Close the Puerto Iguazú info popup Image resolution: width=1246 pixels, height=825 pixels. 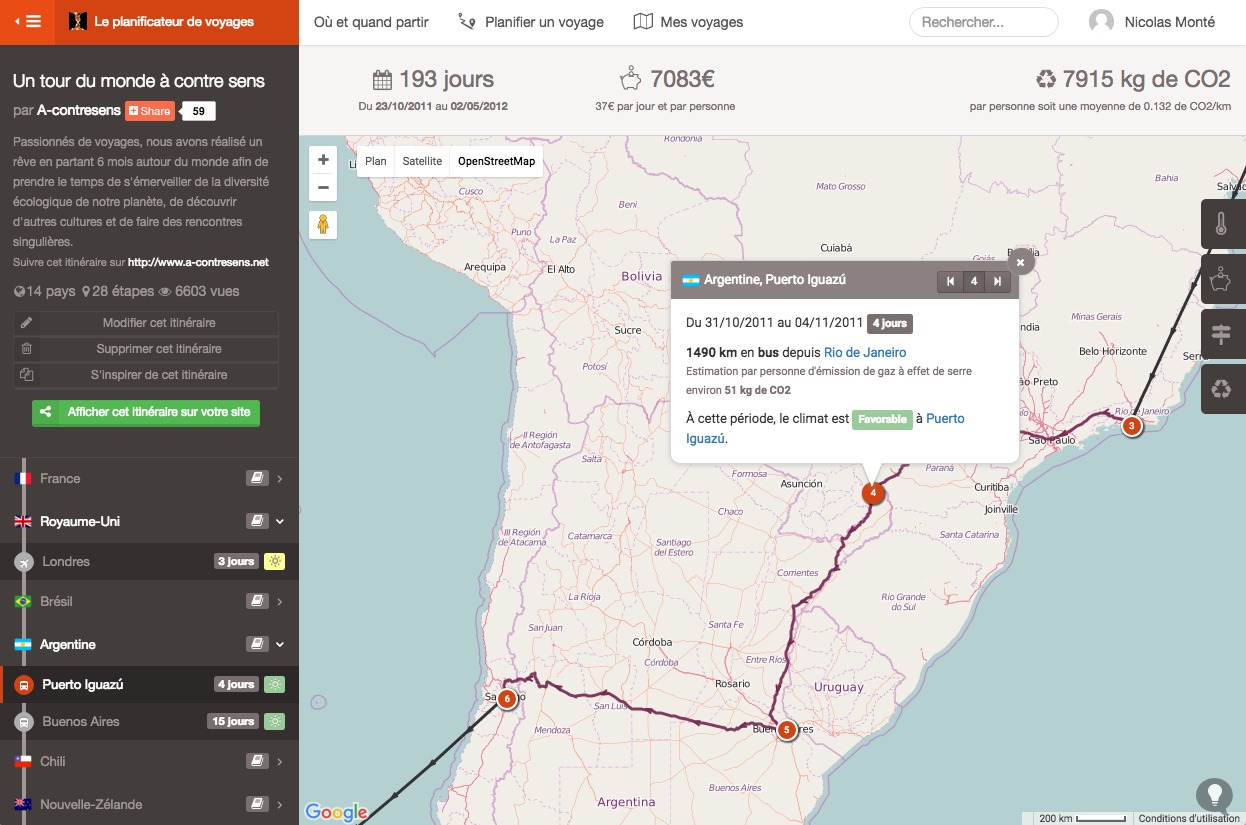[x=1020, y=262]
